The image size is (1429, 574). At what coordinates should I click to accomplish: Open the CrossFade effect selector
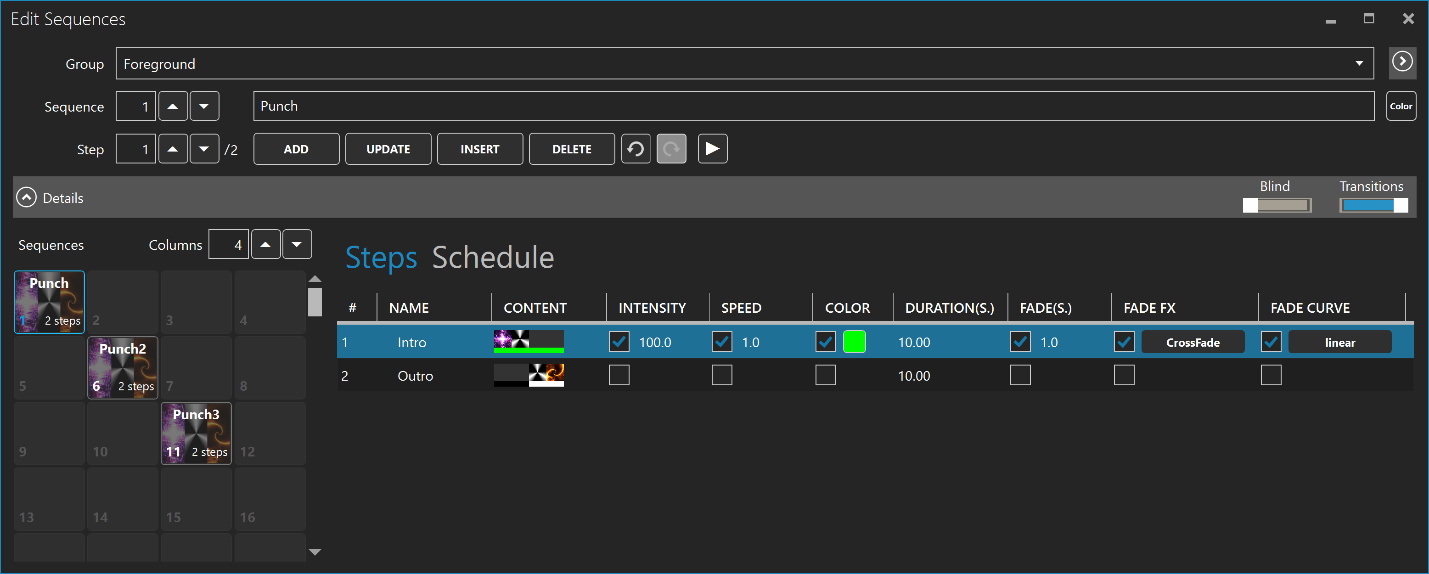(x=1193, y=342)
